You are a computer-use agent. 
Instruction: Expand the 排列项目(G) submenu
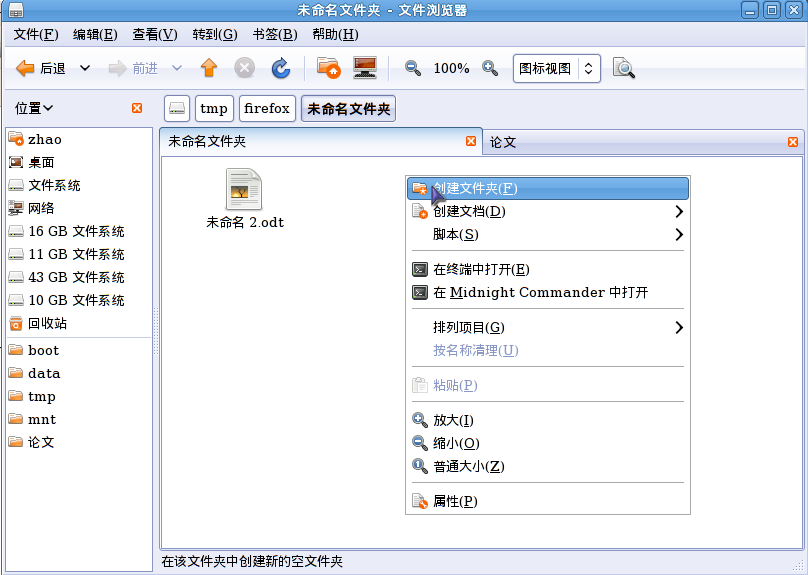tap(548, 327)
